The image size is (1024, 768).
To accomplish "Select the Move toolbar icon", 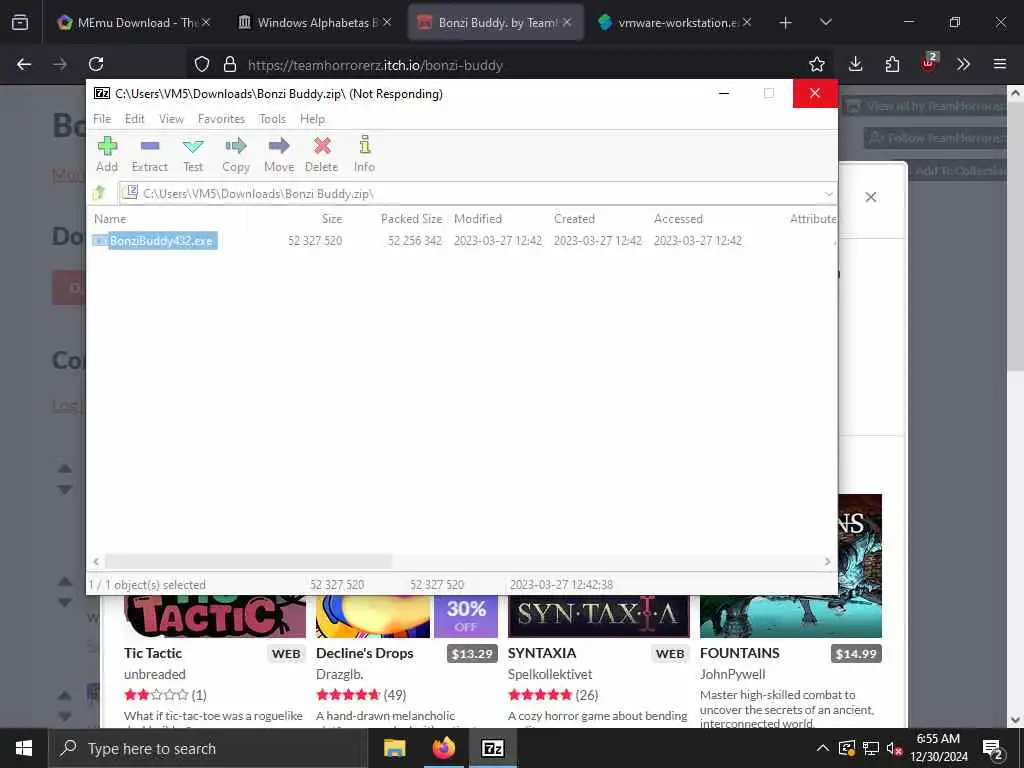I will coord(279,154).
